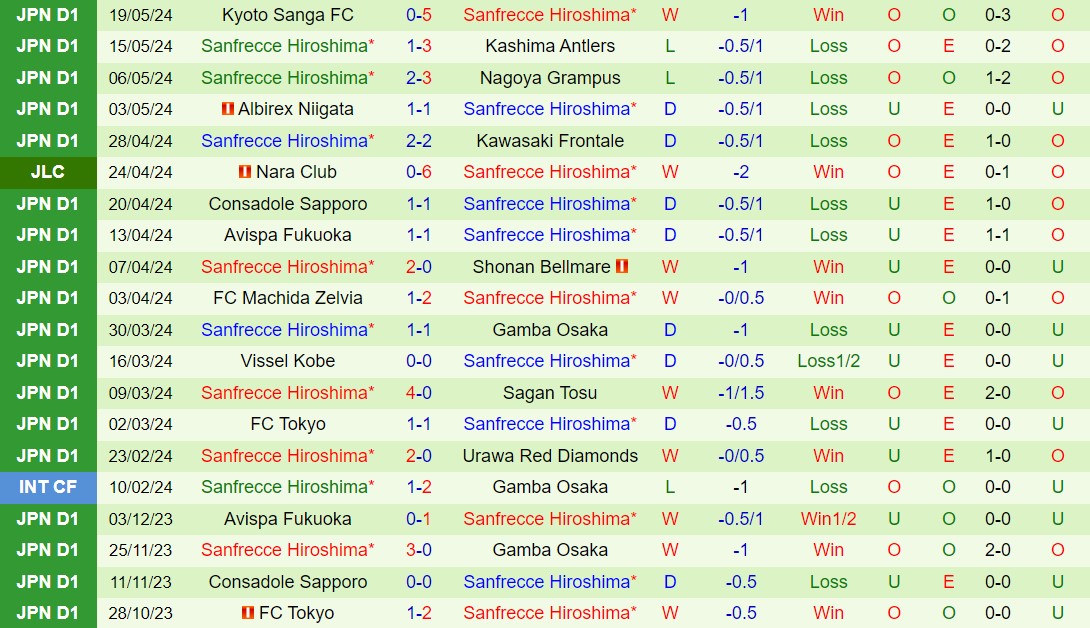
Task: Open the 0-6 score against Nara Club
Action: click(x=419, y=172)
